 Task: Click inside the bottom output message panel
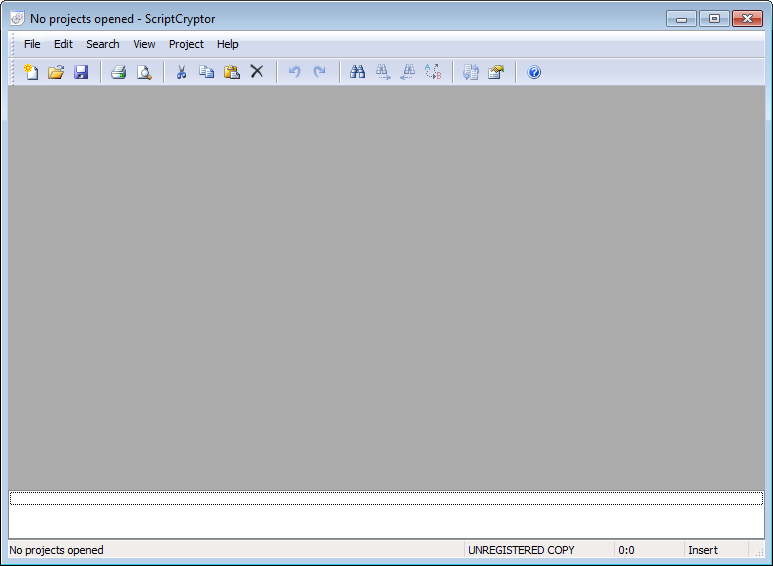pyautogui.click(x=386, y=515)
